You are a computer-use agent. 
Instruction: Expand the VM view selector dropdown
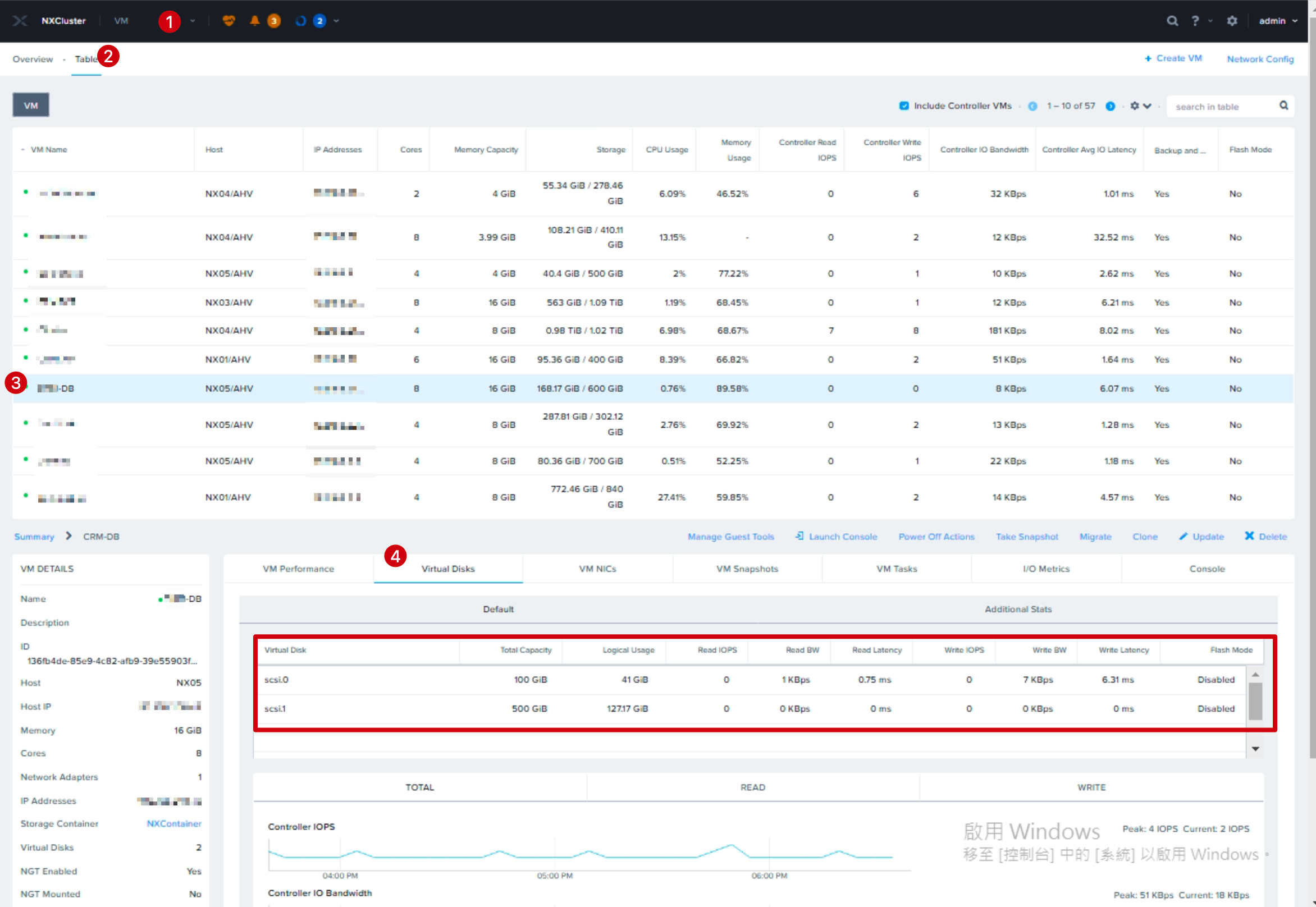point(193,21)
